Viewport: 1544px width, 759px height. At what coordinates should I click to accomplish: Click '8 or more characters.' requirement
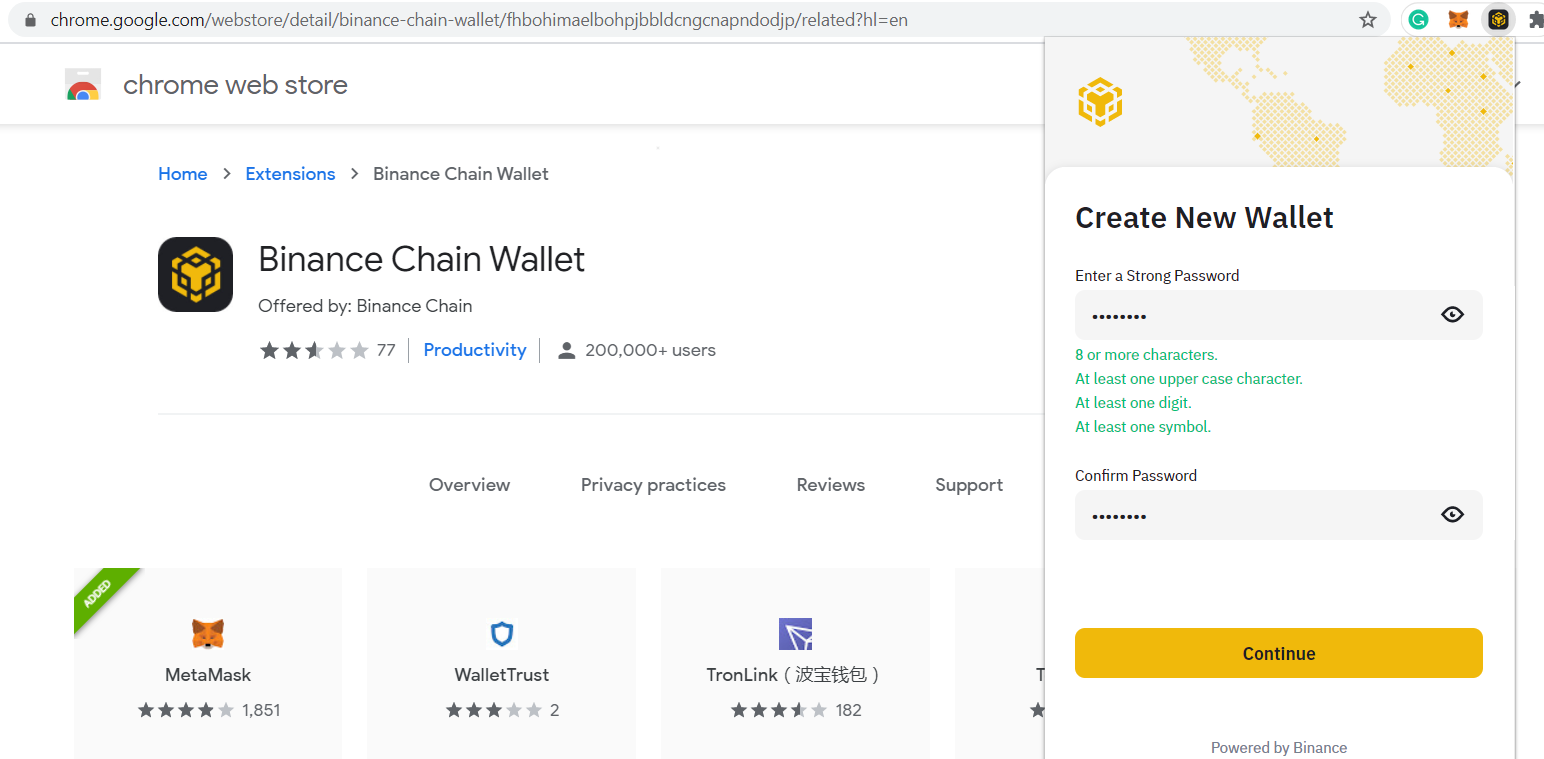pos(1146,355)
